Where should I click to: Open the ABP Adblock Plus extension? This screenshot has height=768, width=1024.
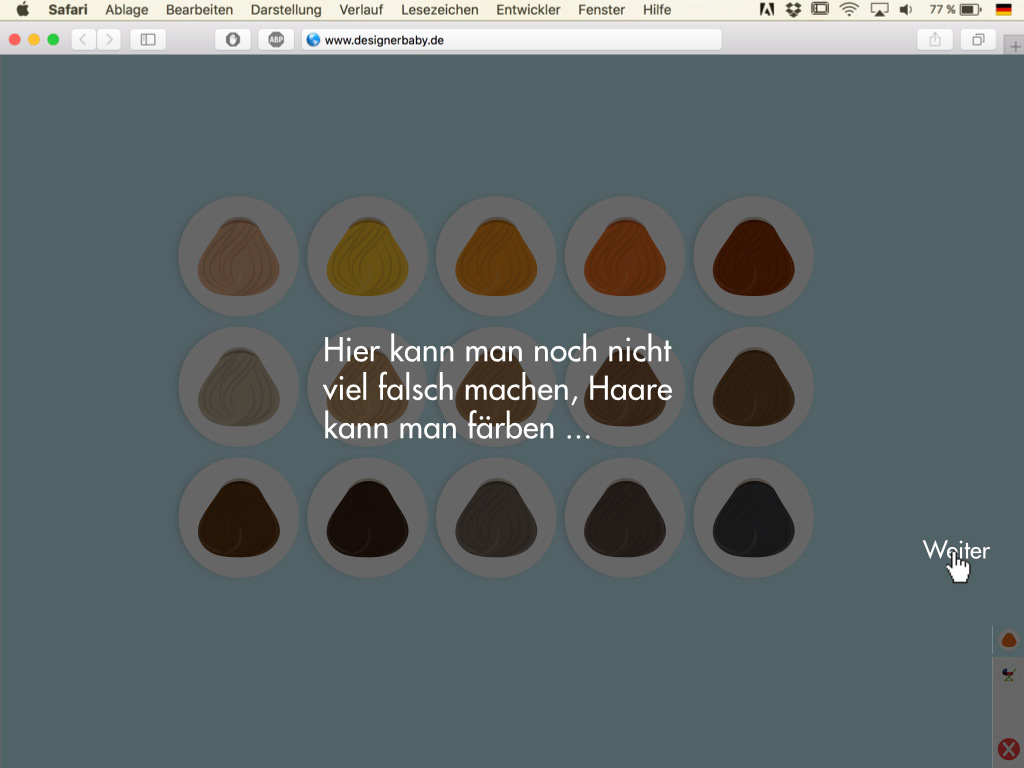pos(276,40)
